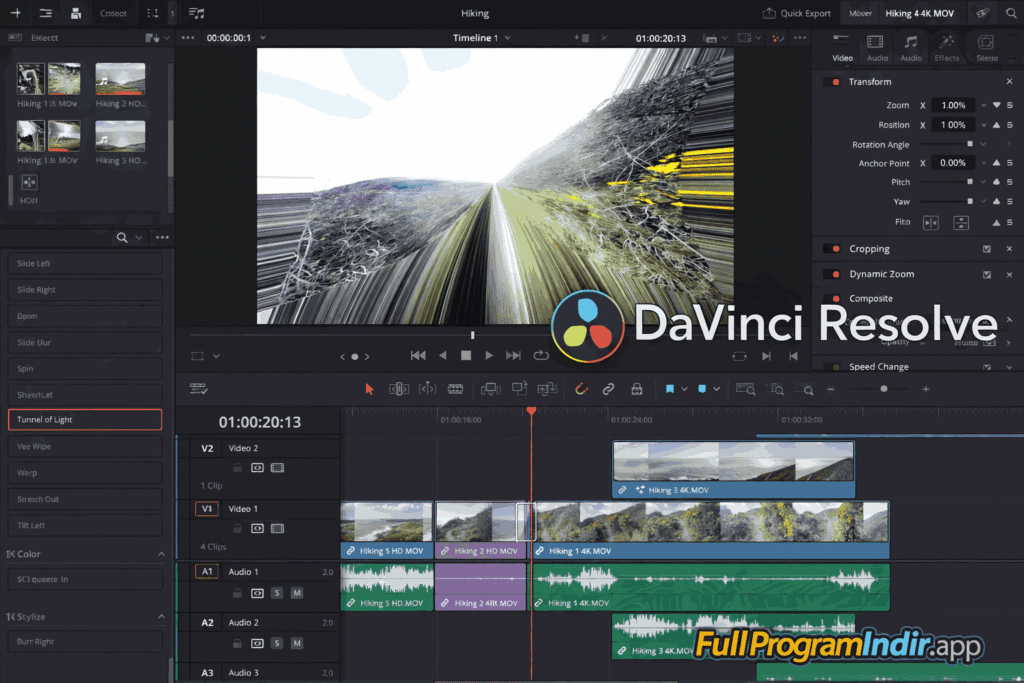Image resolution: width=1024 pixels, height=683 pixels.
Task: Click the search magnifier in the top-right corner
Action: [1010, 13]
